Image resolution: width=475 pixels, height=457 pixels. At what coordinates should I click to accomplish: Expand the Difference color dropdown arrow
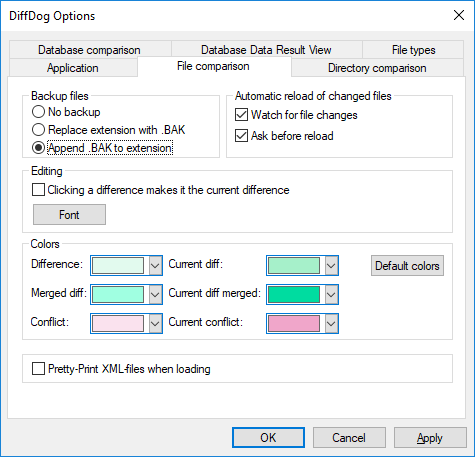[155, 265]
